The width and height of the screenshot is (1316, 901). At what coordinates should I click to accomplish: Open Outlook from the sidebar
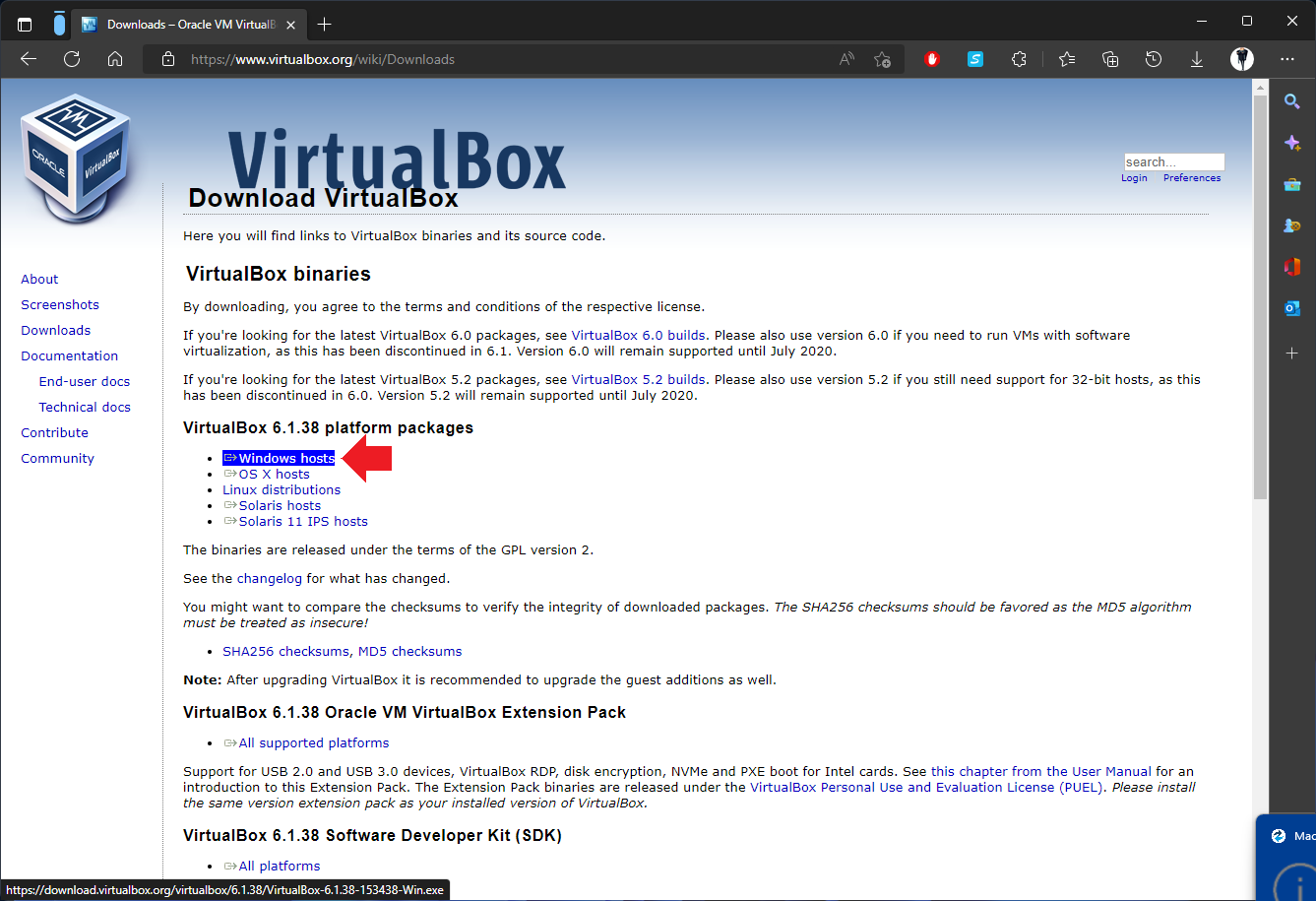1292,308
